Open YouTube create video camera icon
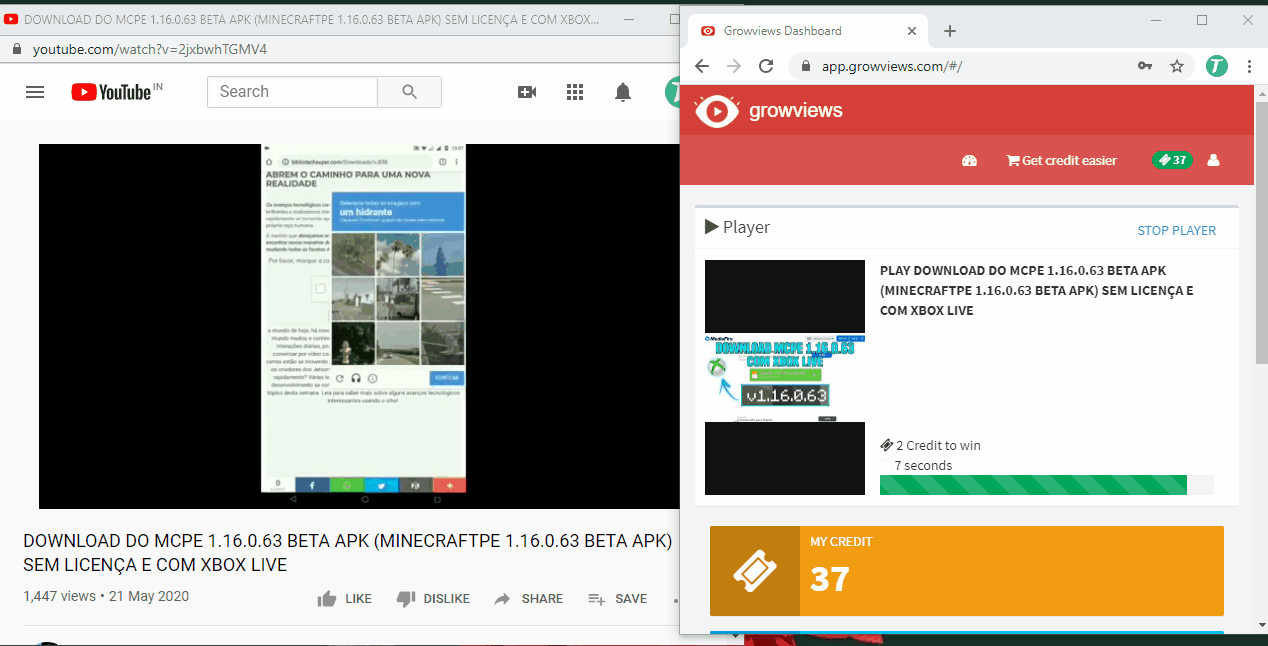Image resolution: width=1268 pixels, height=646 pixels. (x=527, y=92)
